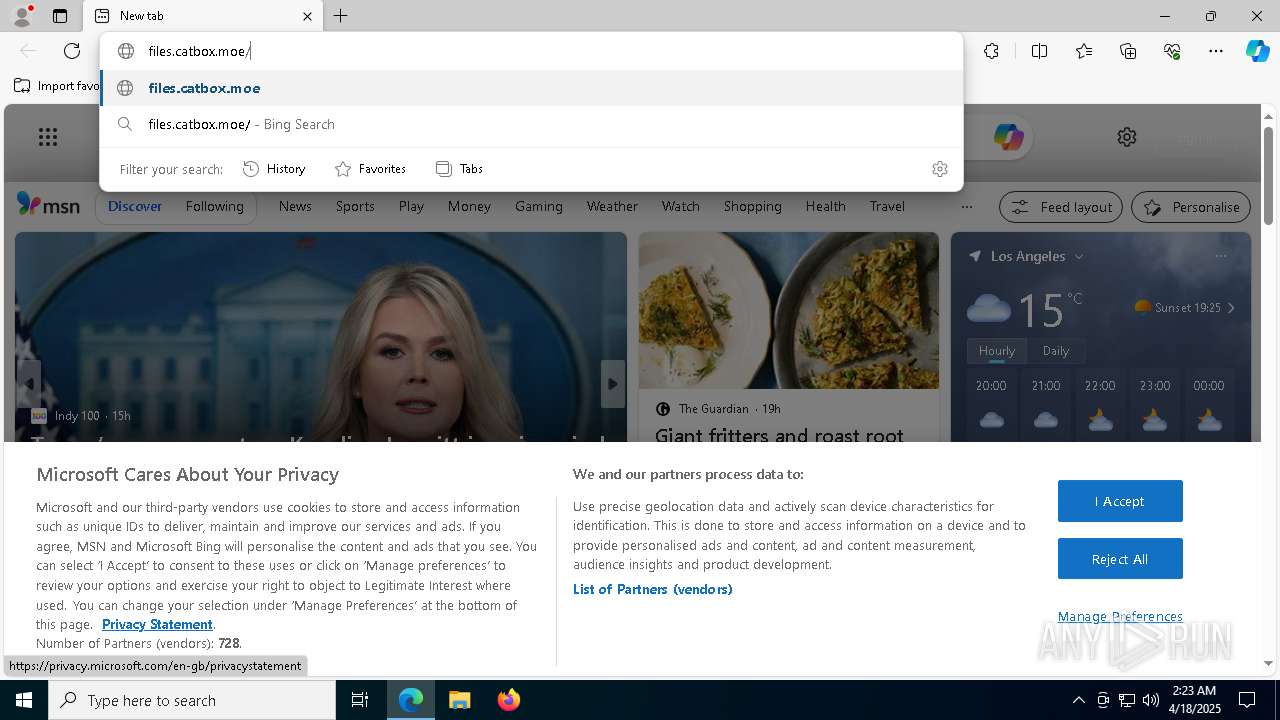Click the Sunset 19:25 arrow

[x=1231, y=308]
